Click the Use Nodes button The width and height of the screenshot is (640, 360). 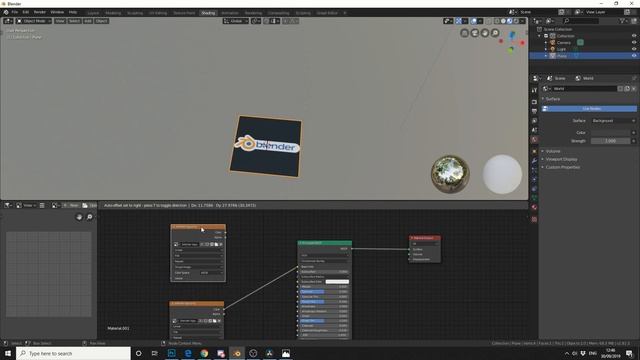pos(589,109)
